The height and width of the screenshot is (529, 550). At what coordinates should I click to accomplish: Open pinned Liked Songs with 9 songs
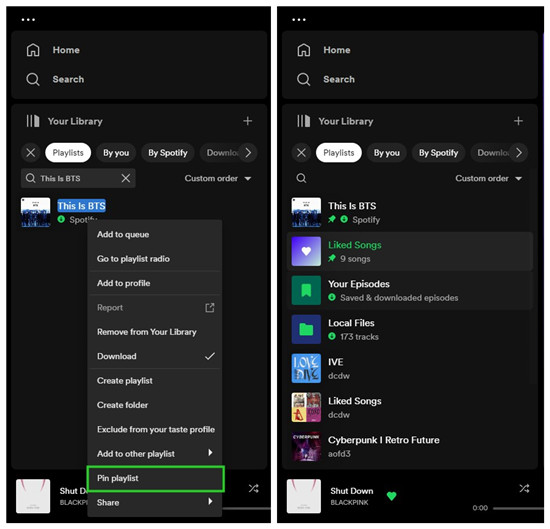tap(410, 251)
